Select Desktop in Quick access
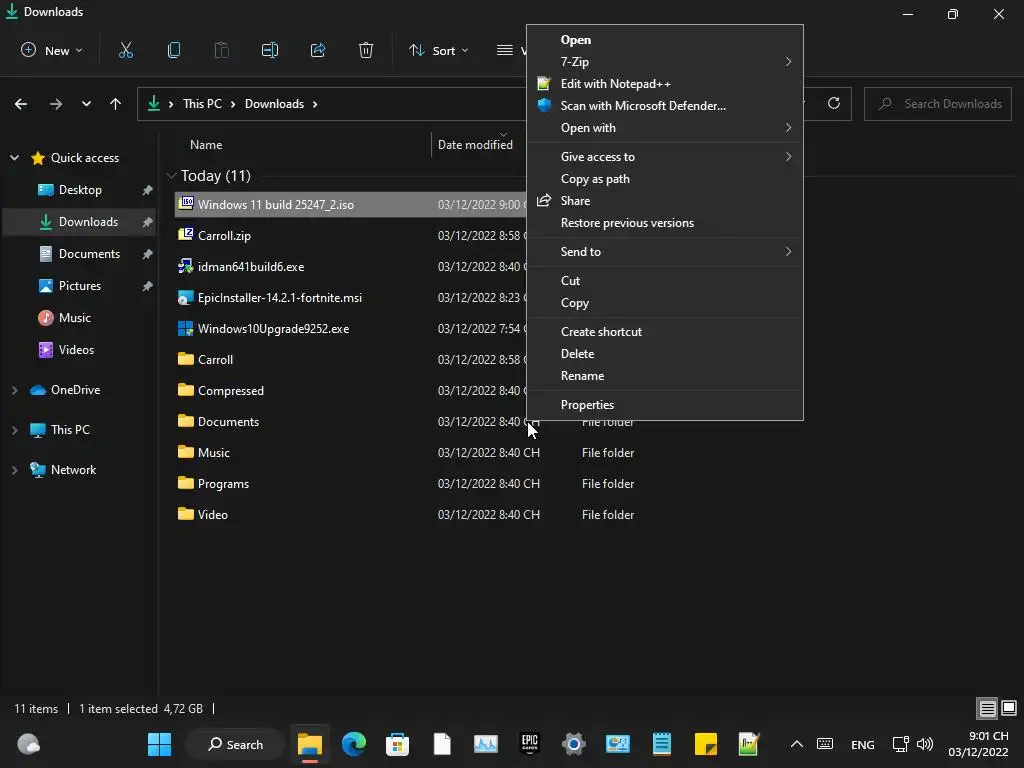 point(80,190)
